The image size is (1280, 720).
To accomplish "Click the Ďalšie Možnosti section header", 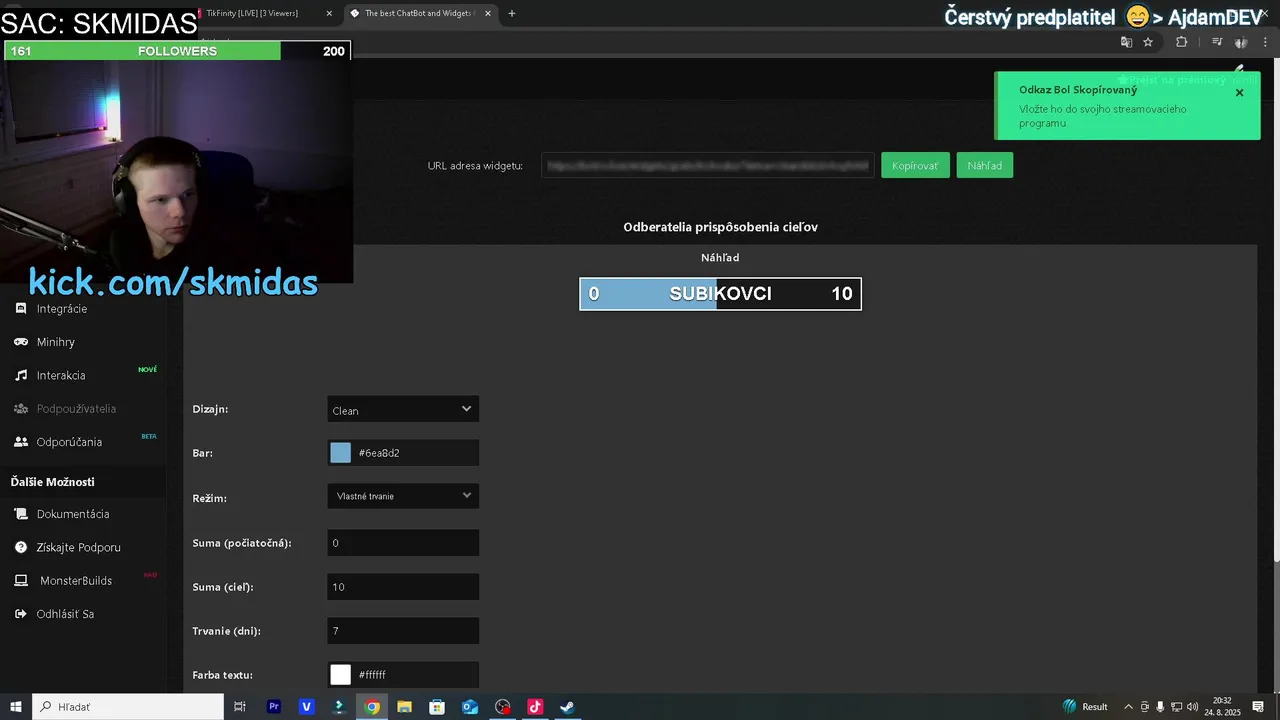I will pos(53,482).
